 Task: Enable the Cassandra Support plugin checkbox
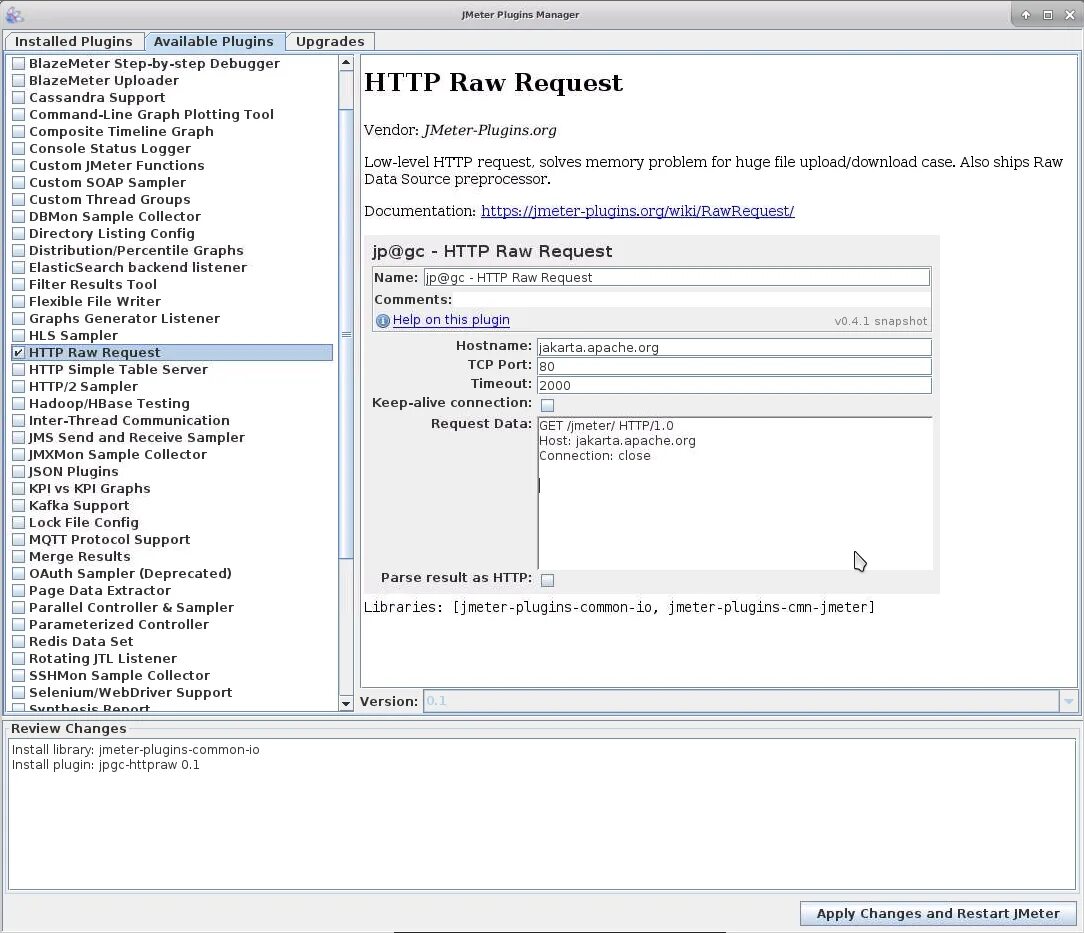coord(19,97)
